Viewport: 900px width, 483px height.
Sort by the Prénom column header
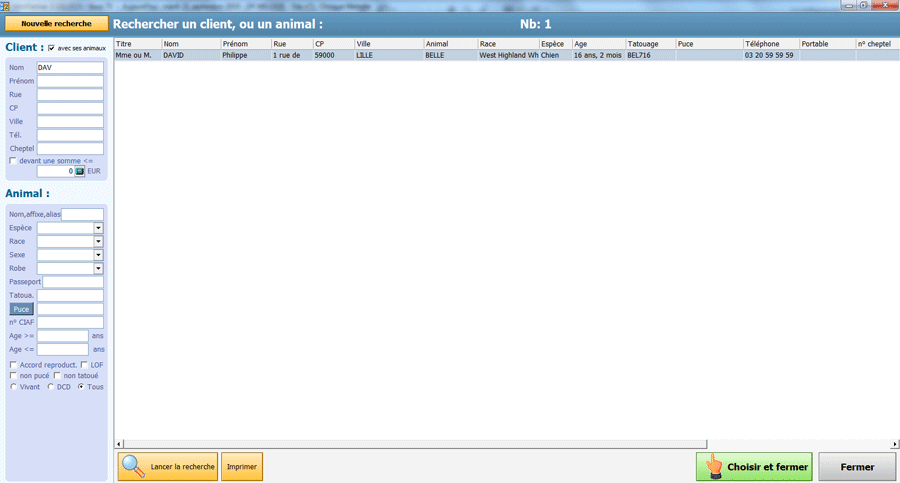[x=246, y=44]
